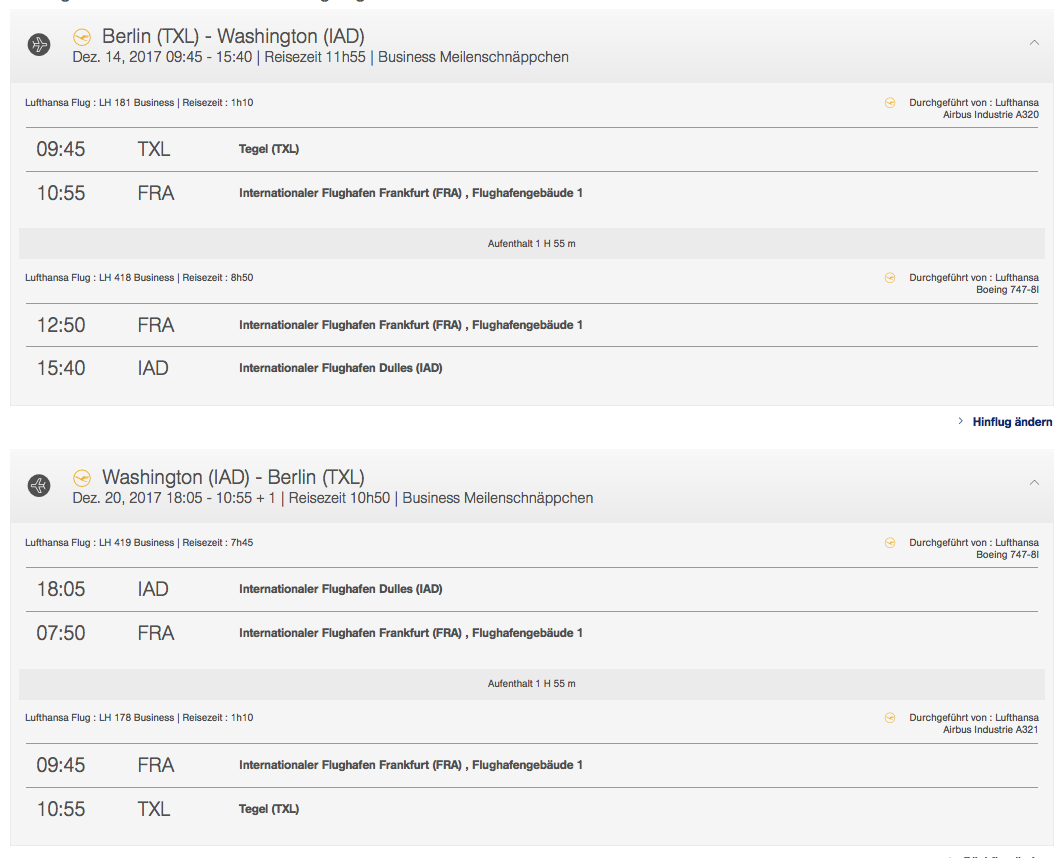Select the 15:40 IAD arrival row
1064x858 pixels.
coord(531,368)
